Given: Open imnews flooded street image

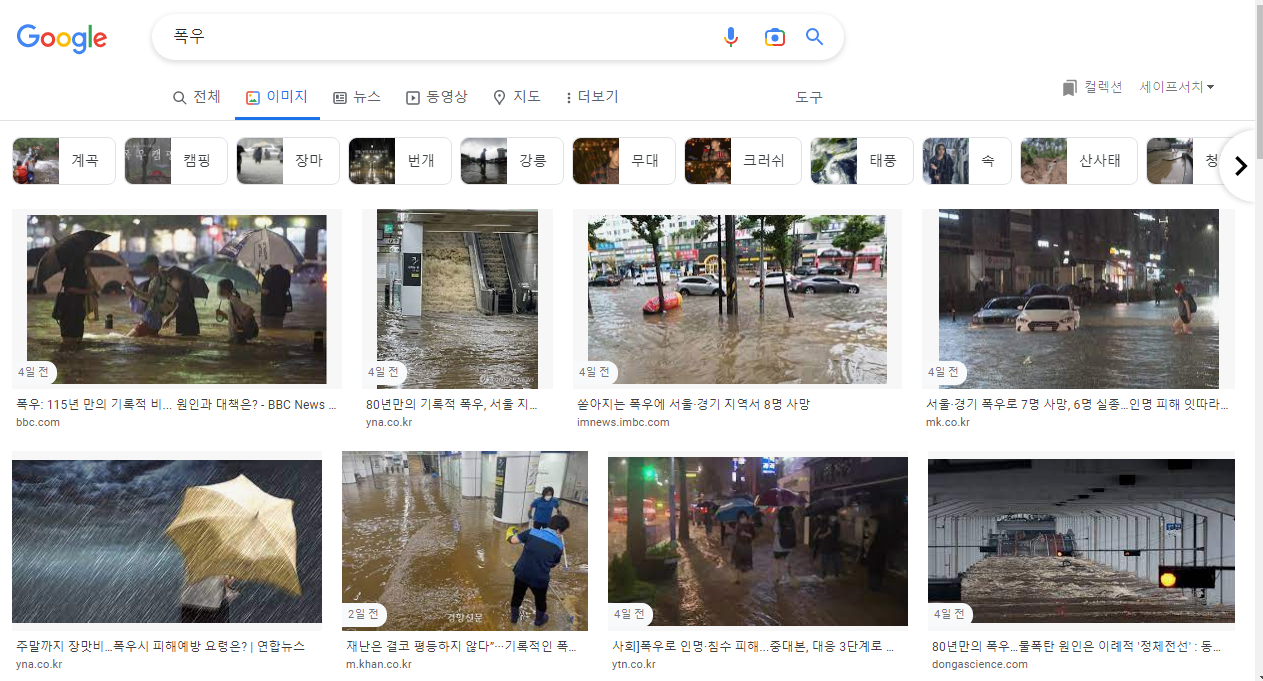Looking at the screenshot, I should click(737, 298).
